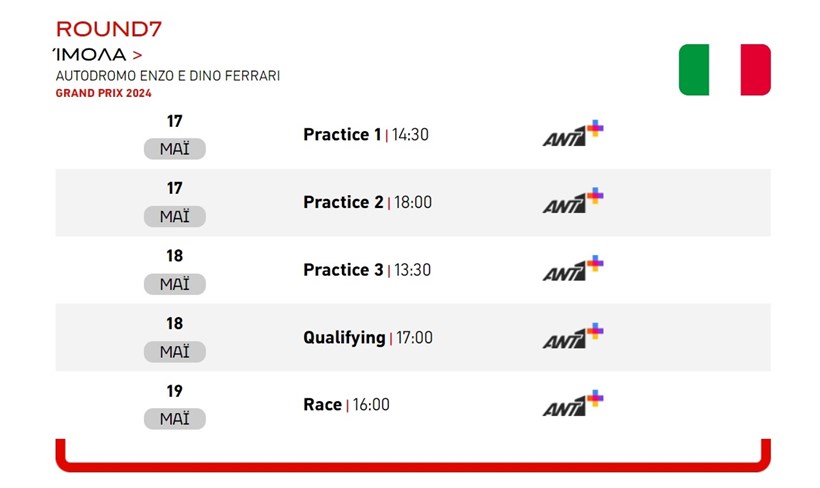Click the ANT1+ logo for Qualifying

click(573, 338)
